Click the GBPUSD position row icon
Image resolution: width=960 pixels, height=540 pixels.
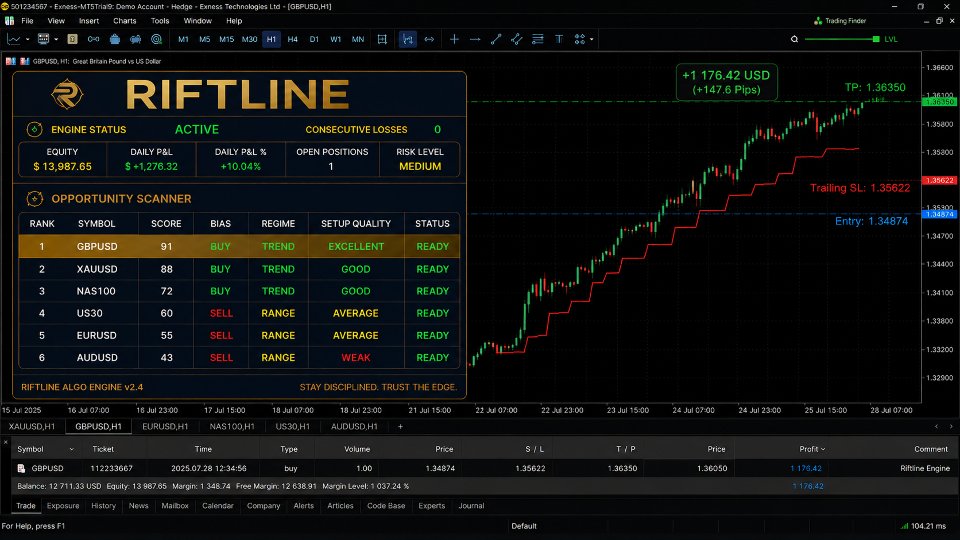click(21, 468)
